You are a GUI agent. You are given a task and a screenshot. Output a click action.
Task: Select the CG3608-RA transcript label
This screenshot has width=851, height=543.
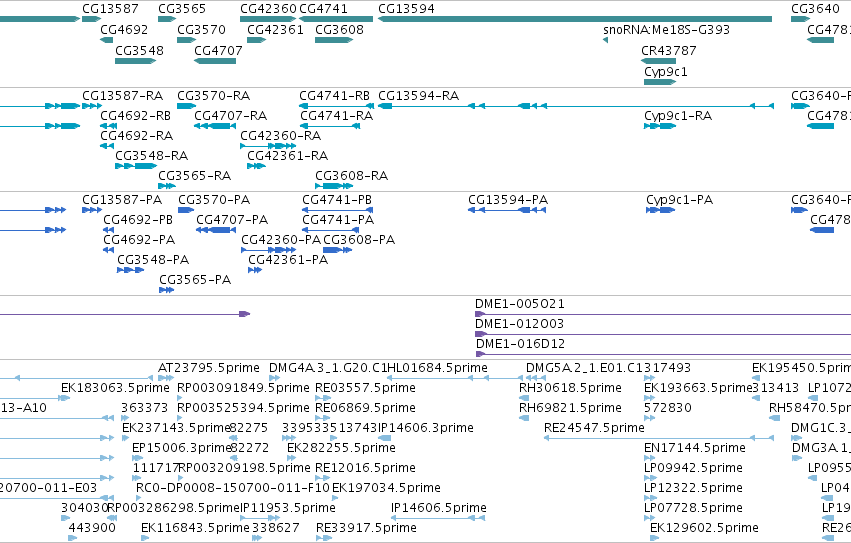[351, 176]
